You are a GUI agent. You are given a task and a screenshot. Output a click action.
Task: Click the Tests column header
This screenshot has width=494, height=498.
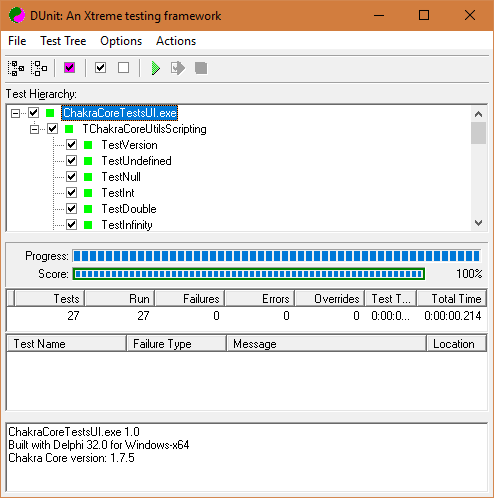click(x=50, y=298)
